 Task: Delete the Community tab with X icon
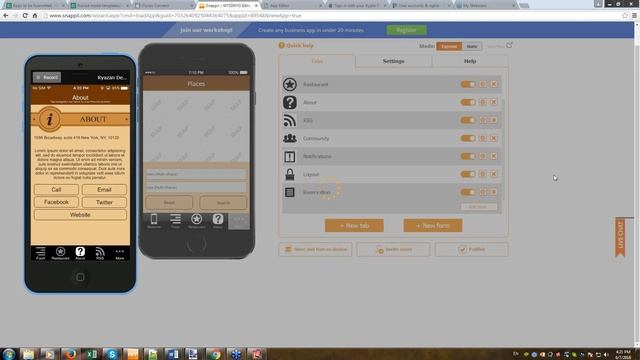tap(494, 138)
